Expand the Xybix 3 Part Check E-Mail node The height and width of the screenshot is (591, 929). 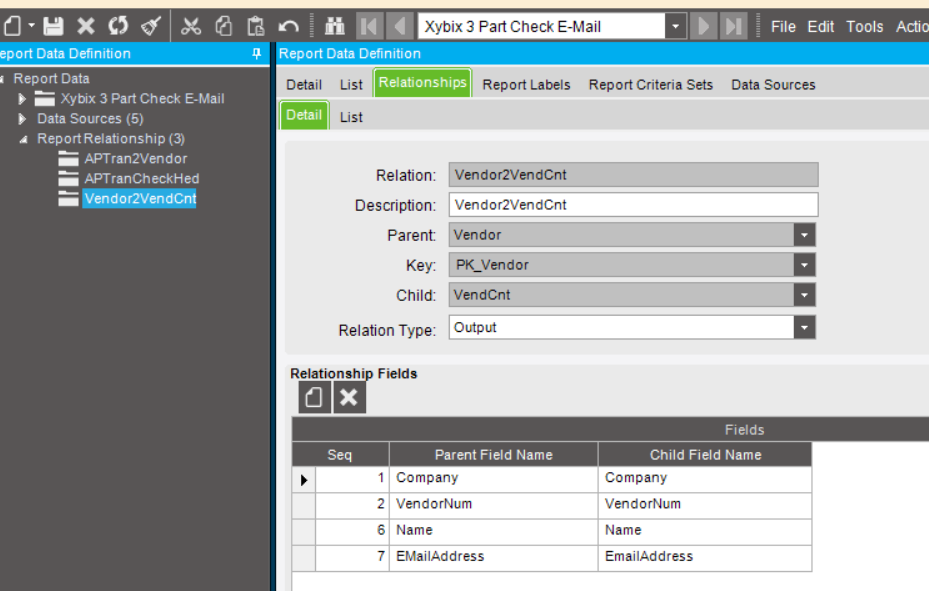click(22, 98)
